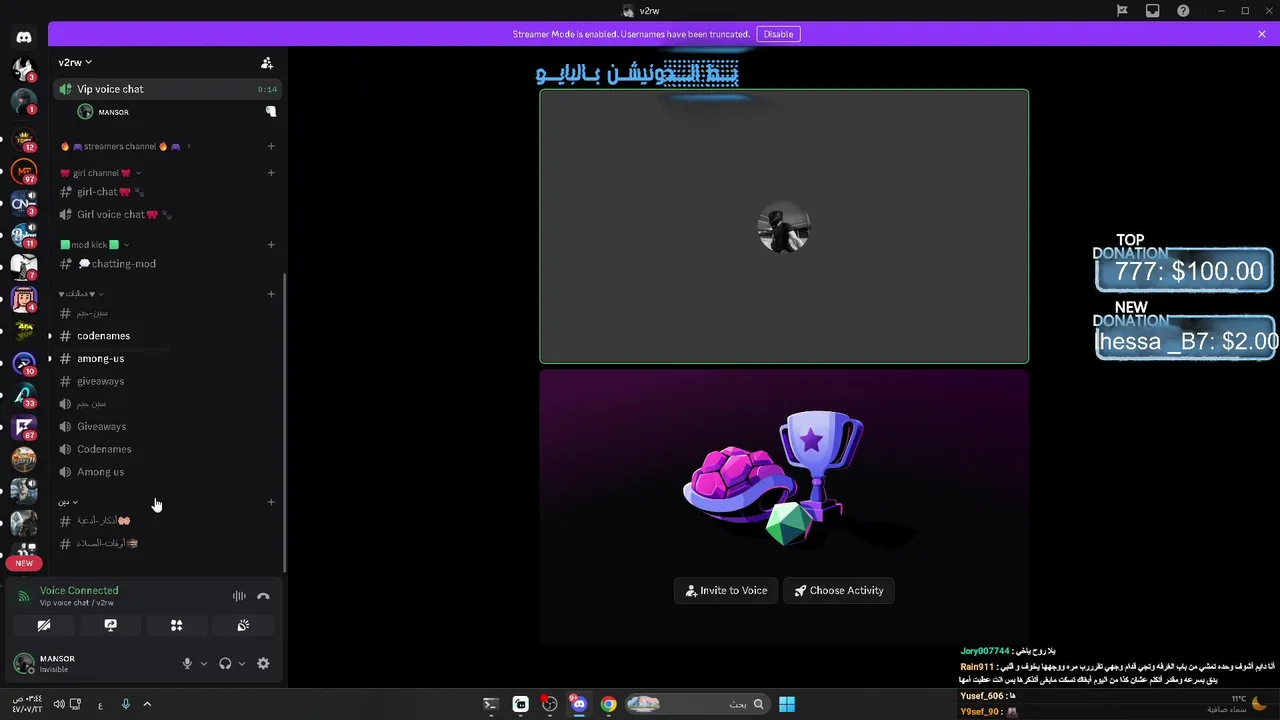The image size is (1280, 720).
Task: Open the help question mark icon
Action: (x=1183, y=11)
